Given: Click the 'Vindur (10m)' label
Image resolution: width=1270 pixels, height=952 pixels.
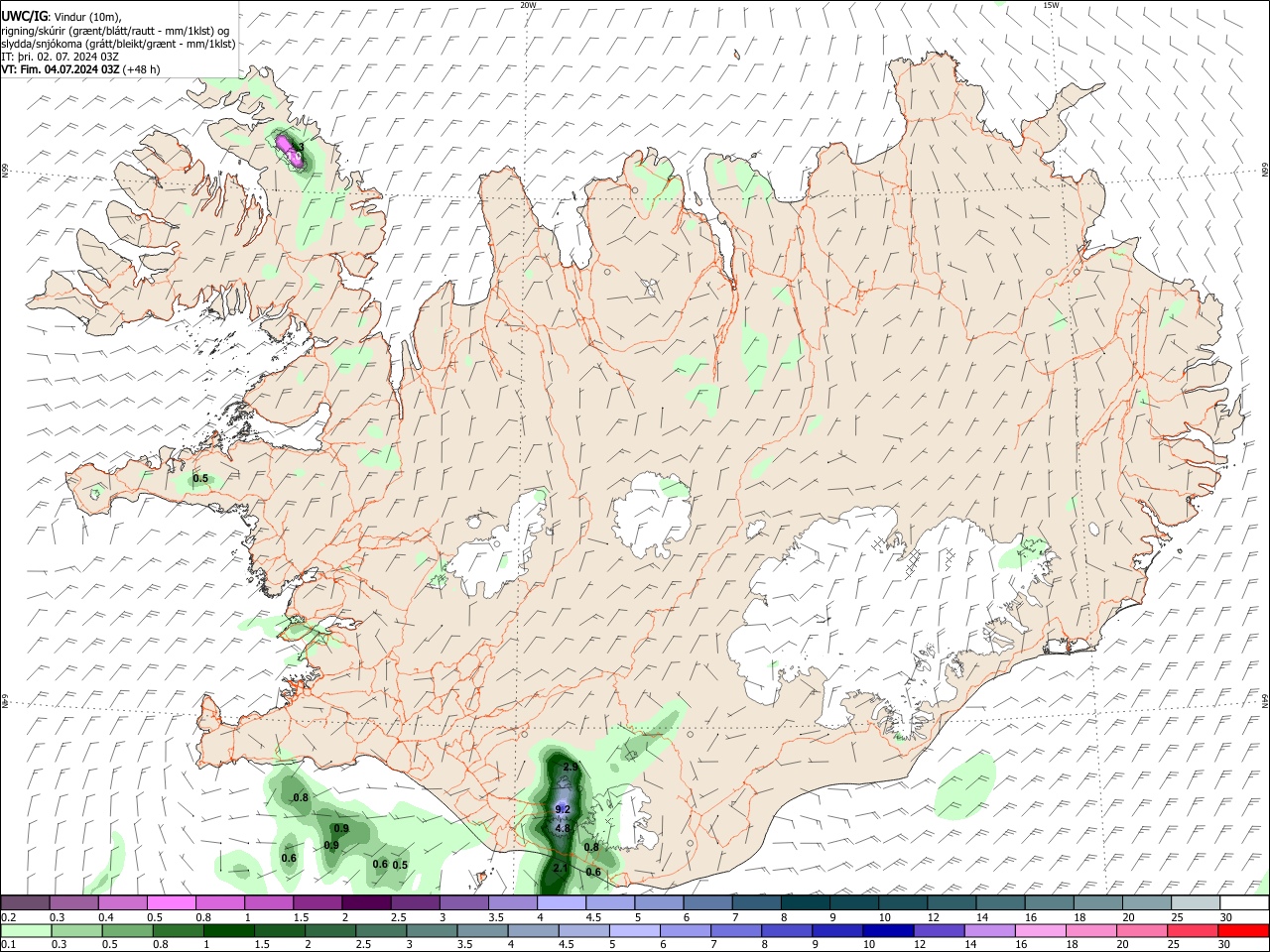Looking at the screenshot, I should [x=87, y=17].
